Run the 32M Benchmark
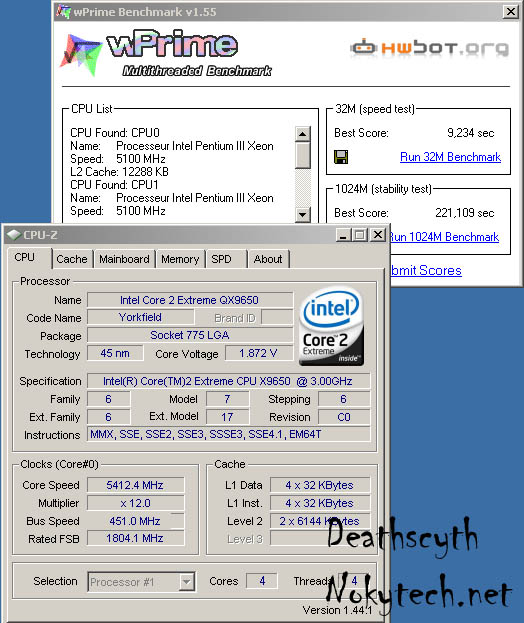The width and height of the screenshot is (524, 623). (450, 157)
